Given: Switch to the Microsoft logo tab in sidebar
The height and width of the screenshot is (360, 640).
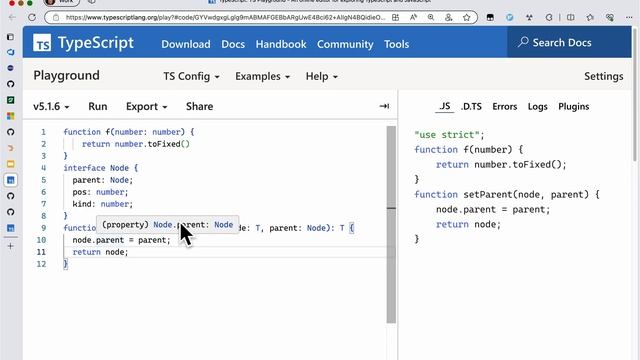Looking at the screenshot, I should 11,116.
